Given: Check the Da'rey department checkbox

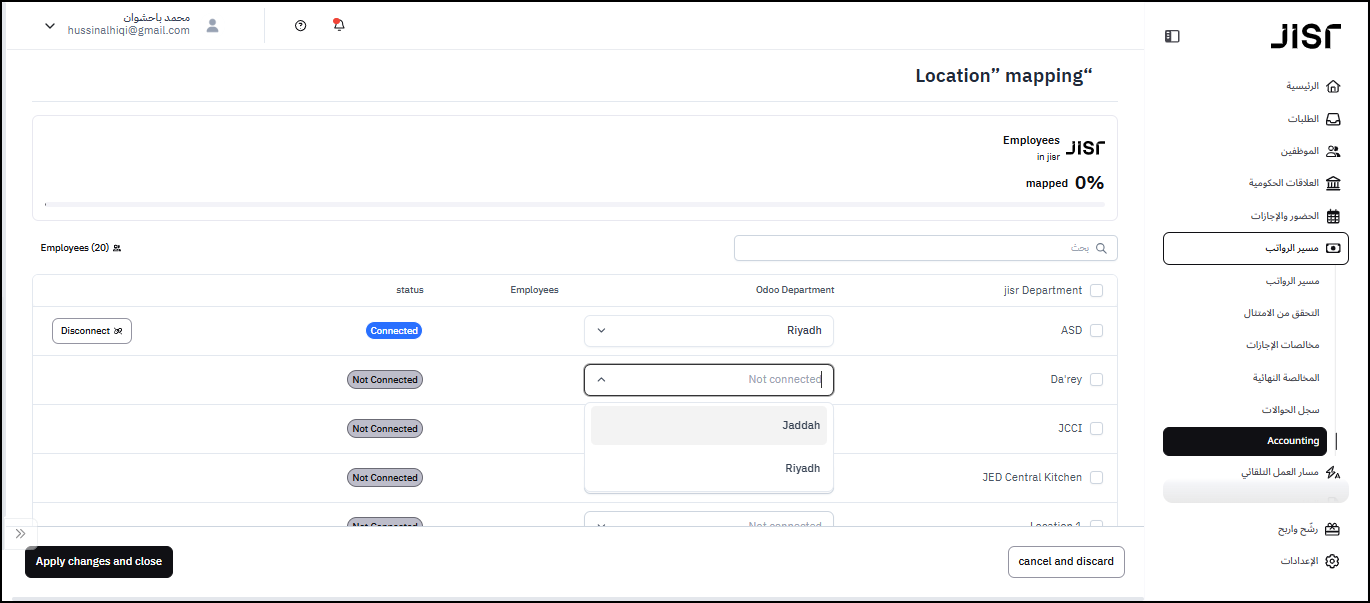Looking at the screenshot, I should tap(1096, 380).
